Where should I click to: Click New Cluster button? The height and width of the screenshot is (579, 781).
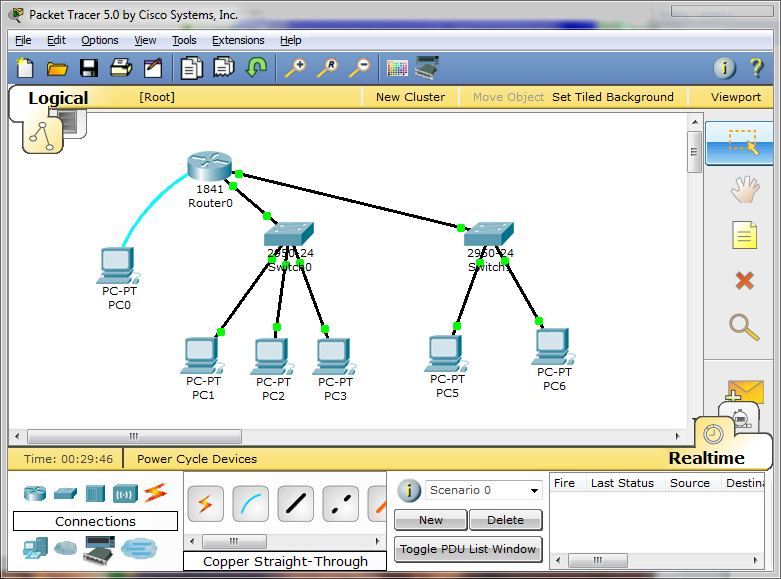410,97
